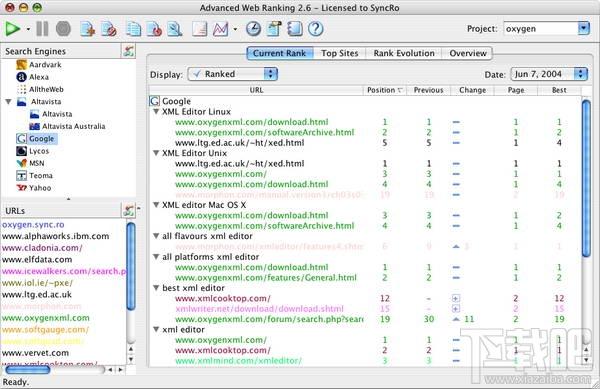
Task: Pause the running update
Action: pyautogui.click(x=42, y=29)
